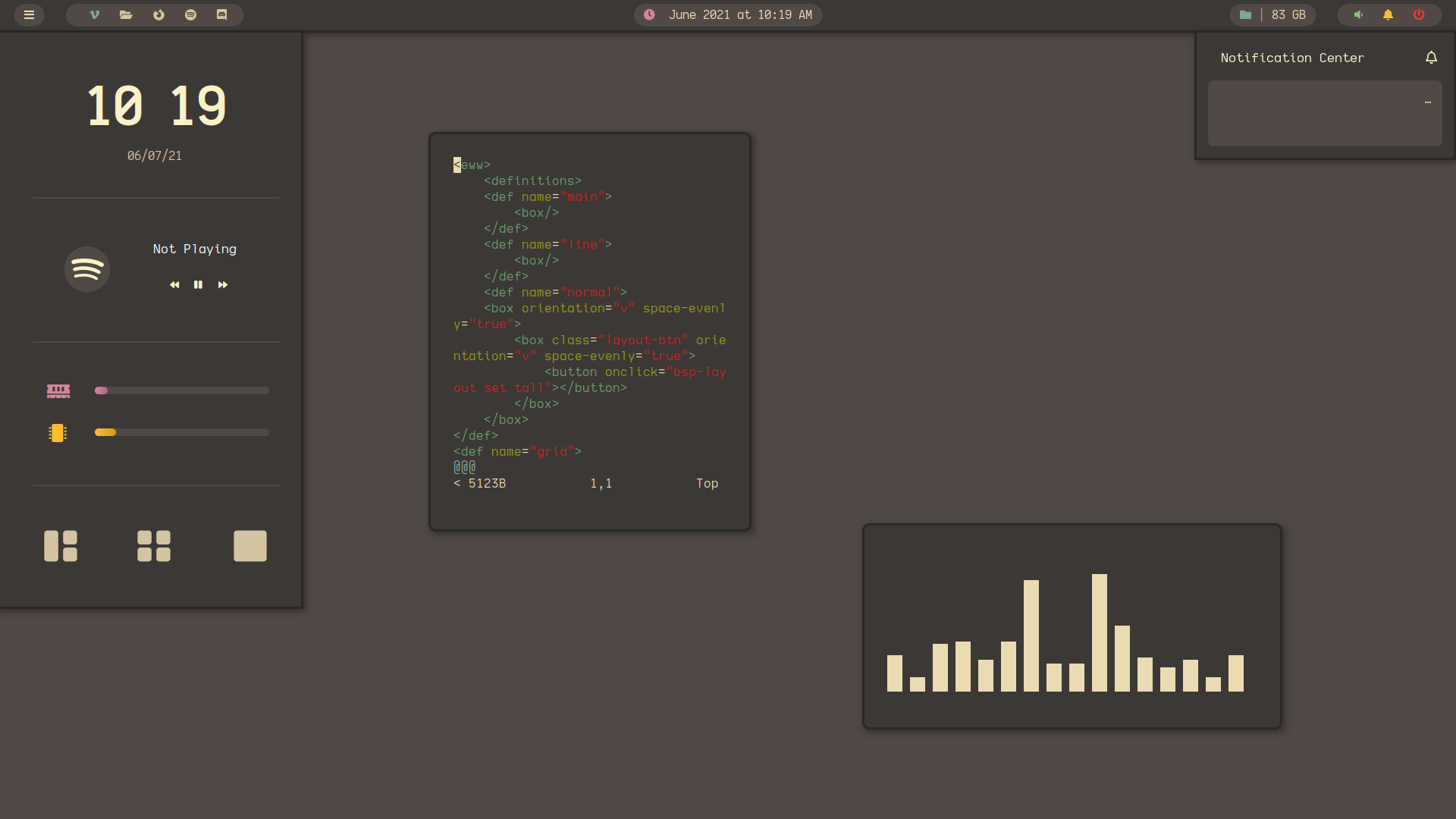Launch Spotify from the top bar

point(191,14)
